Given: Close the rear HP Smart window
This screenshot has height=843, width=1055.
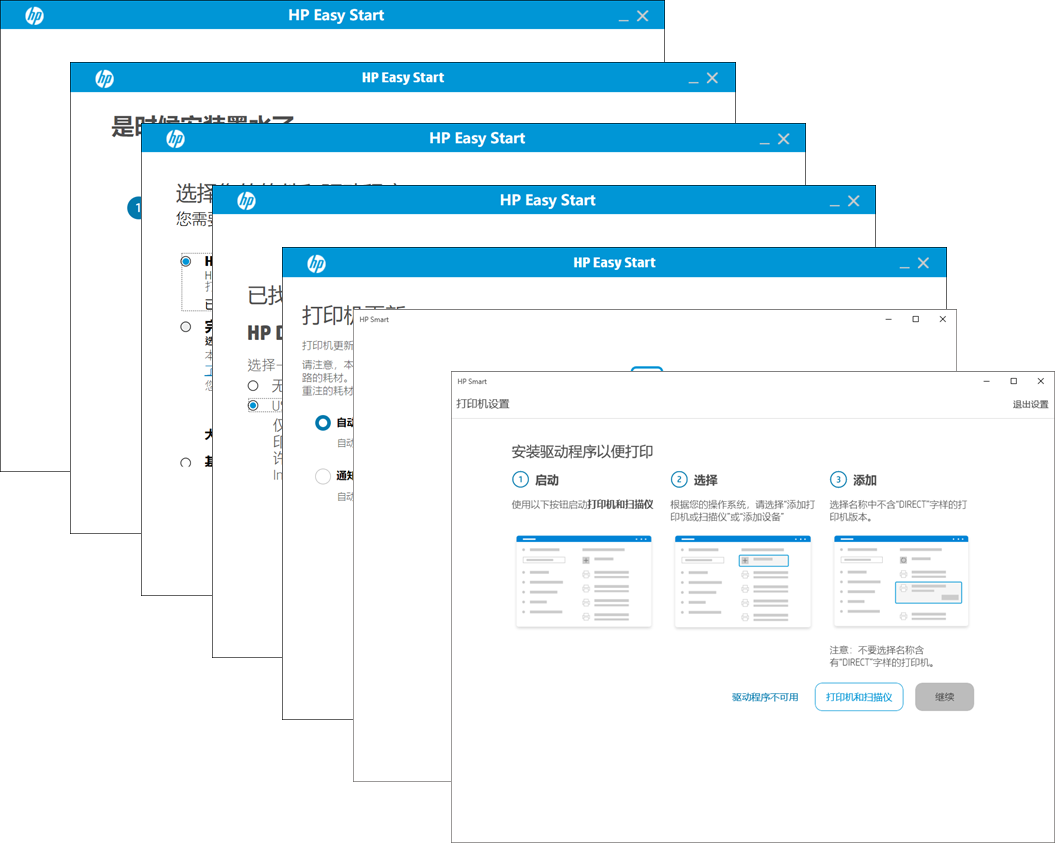Looking at the screenshot, I should point(943,319).
